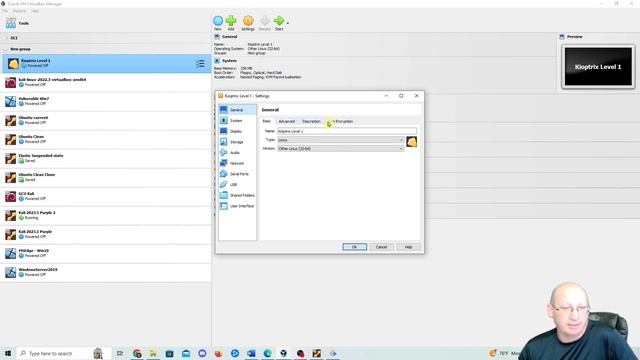The image size is (640, 360).
Task: Open machine menu icon on Kioptrix row
Action: [x=200, y=63]
